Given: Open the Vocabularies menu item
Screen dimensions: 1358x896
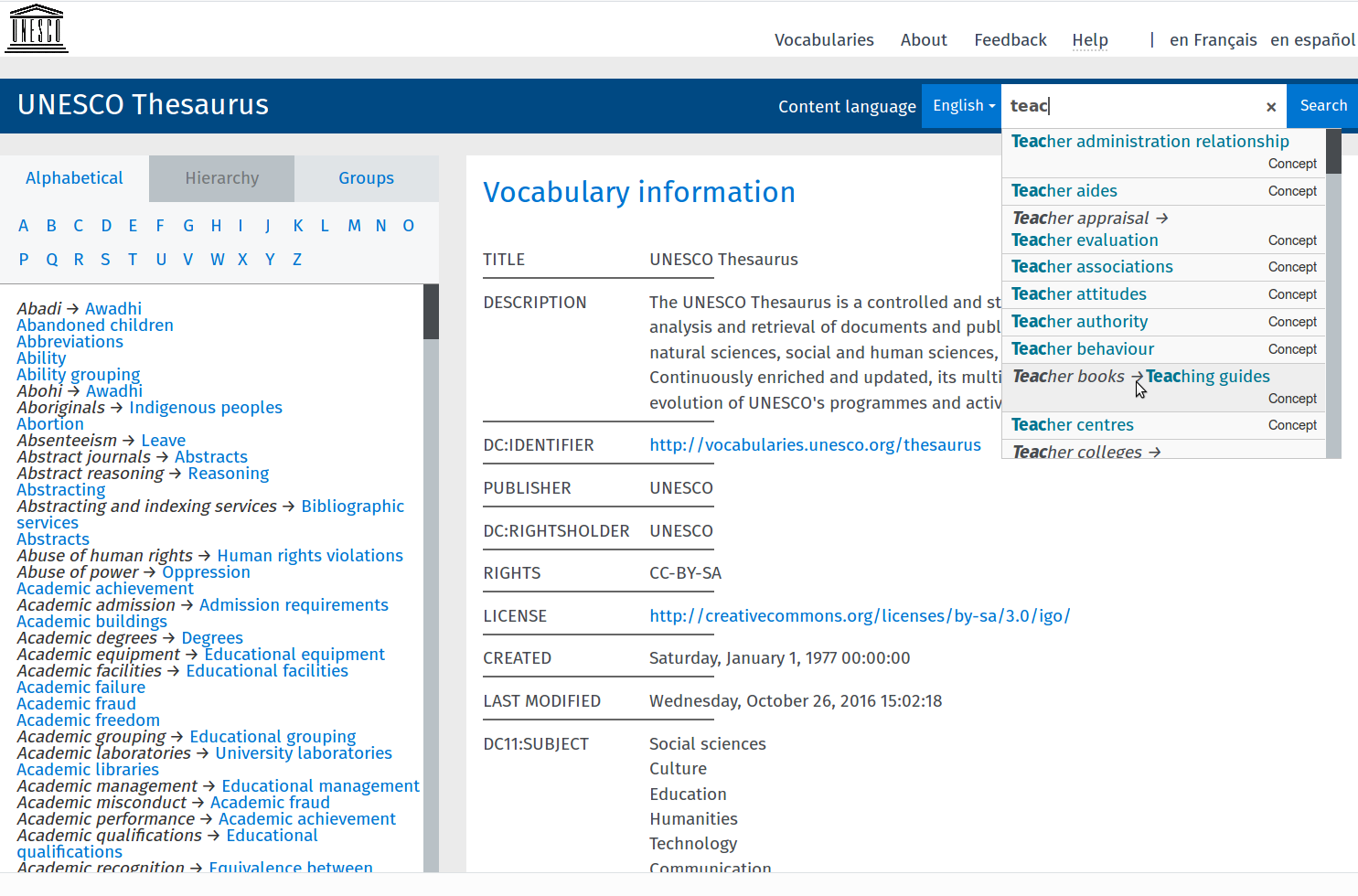Looking at the screenshot, I should click(824, 40).
